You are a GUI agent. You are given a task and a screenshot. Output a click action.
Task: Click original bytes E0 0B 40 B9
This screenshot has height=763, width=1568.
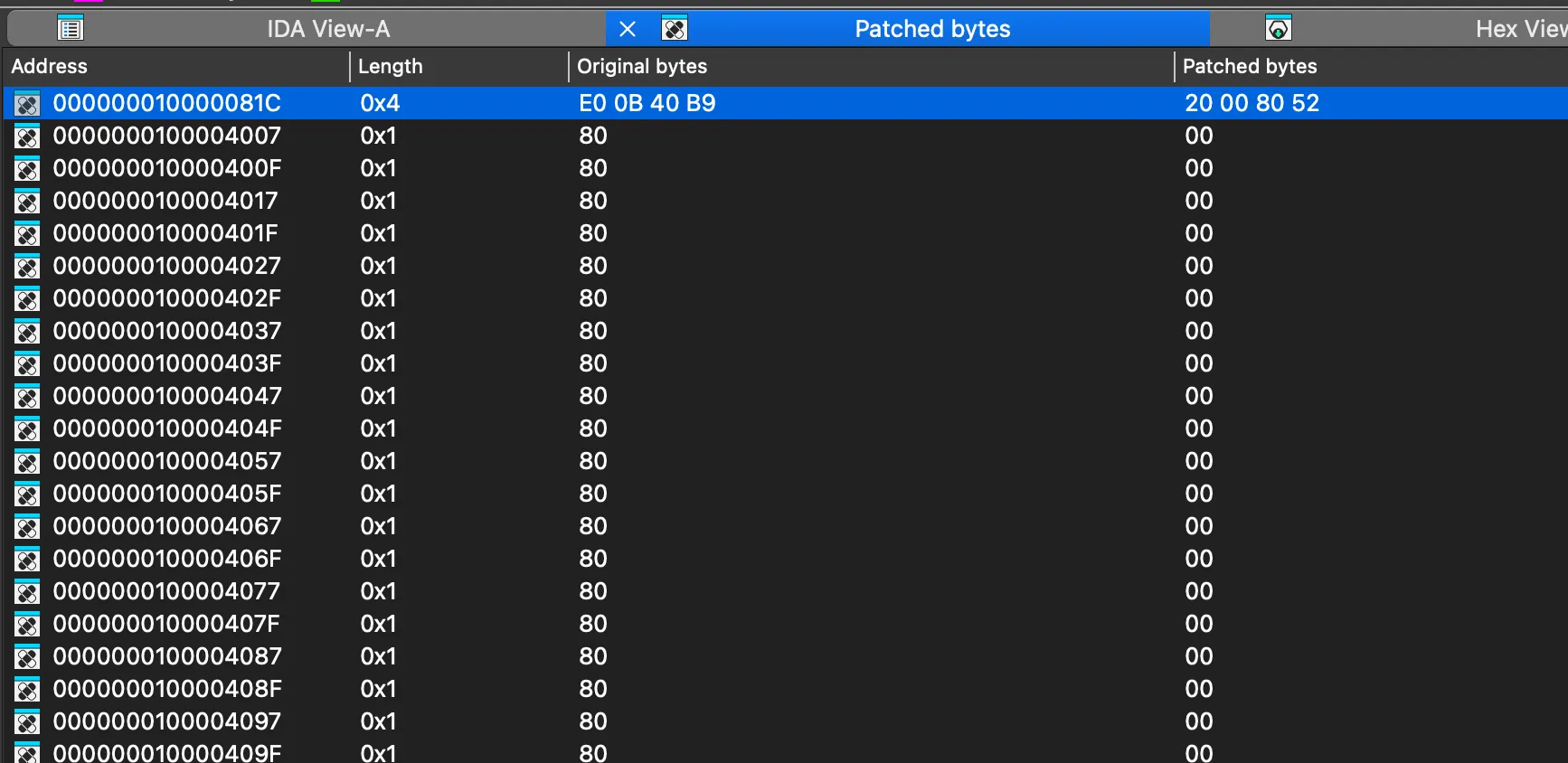coord(647,103)
